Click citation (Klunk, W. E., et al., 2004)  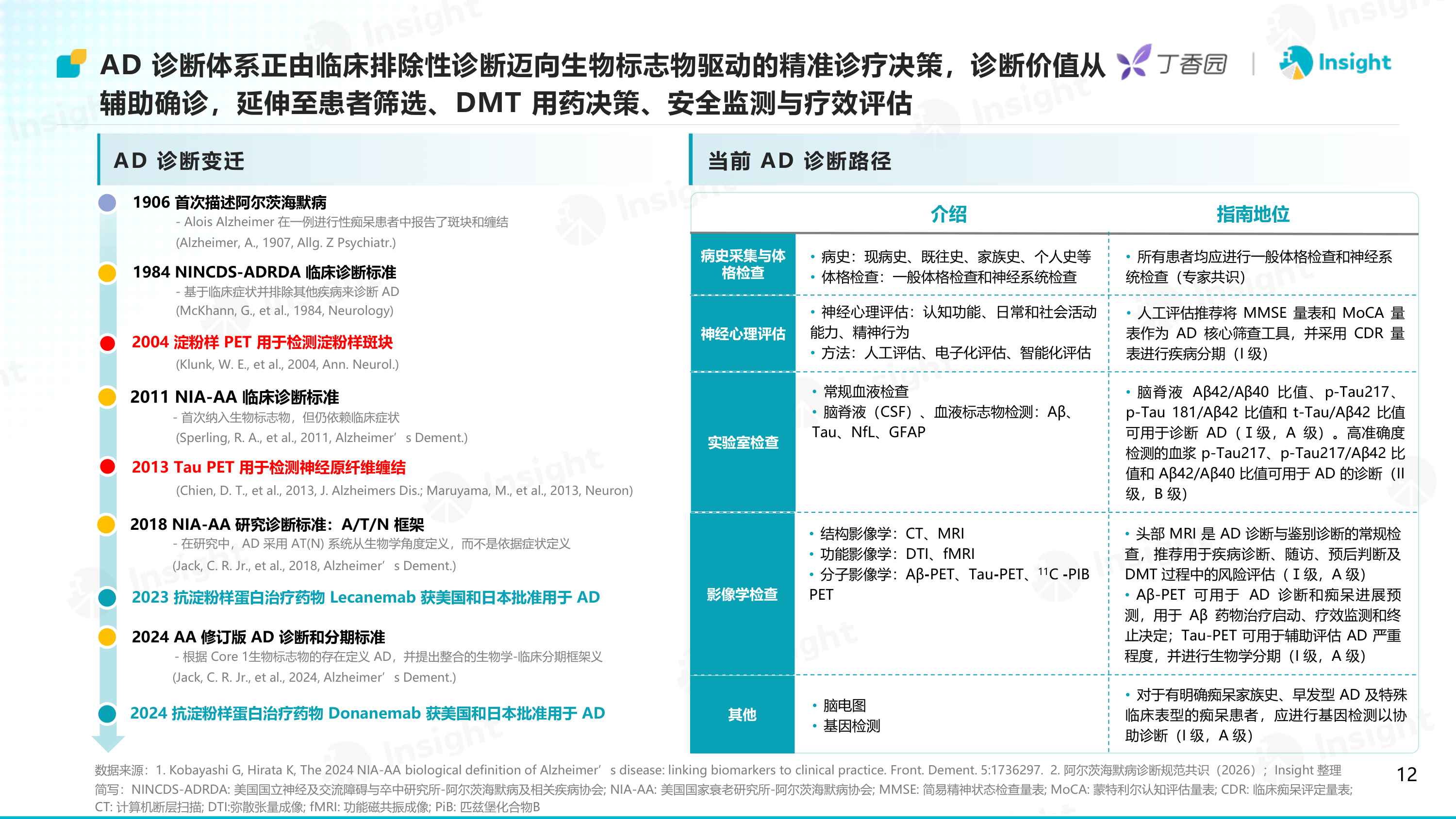(287, 364)
